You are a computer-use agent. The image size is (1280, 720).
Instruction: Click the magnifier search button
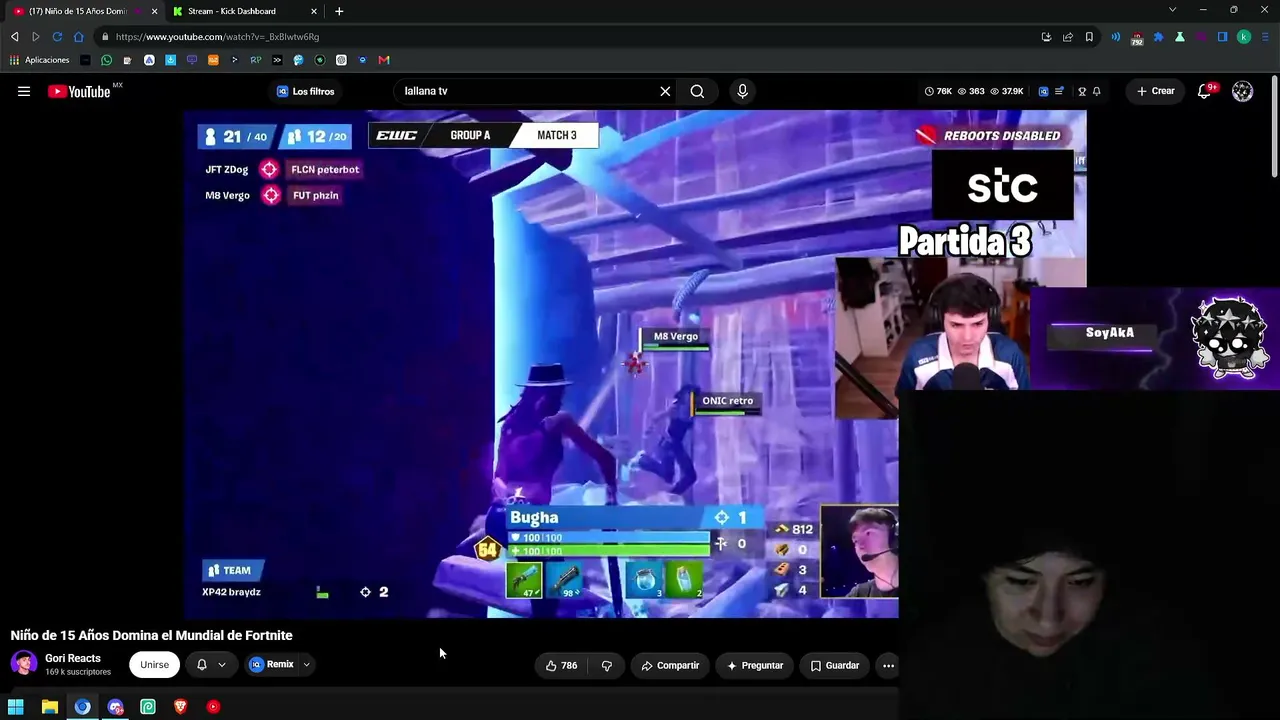click(697, 91)
